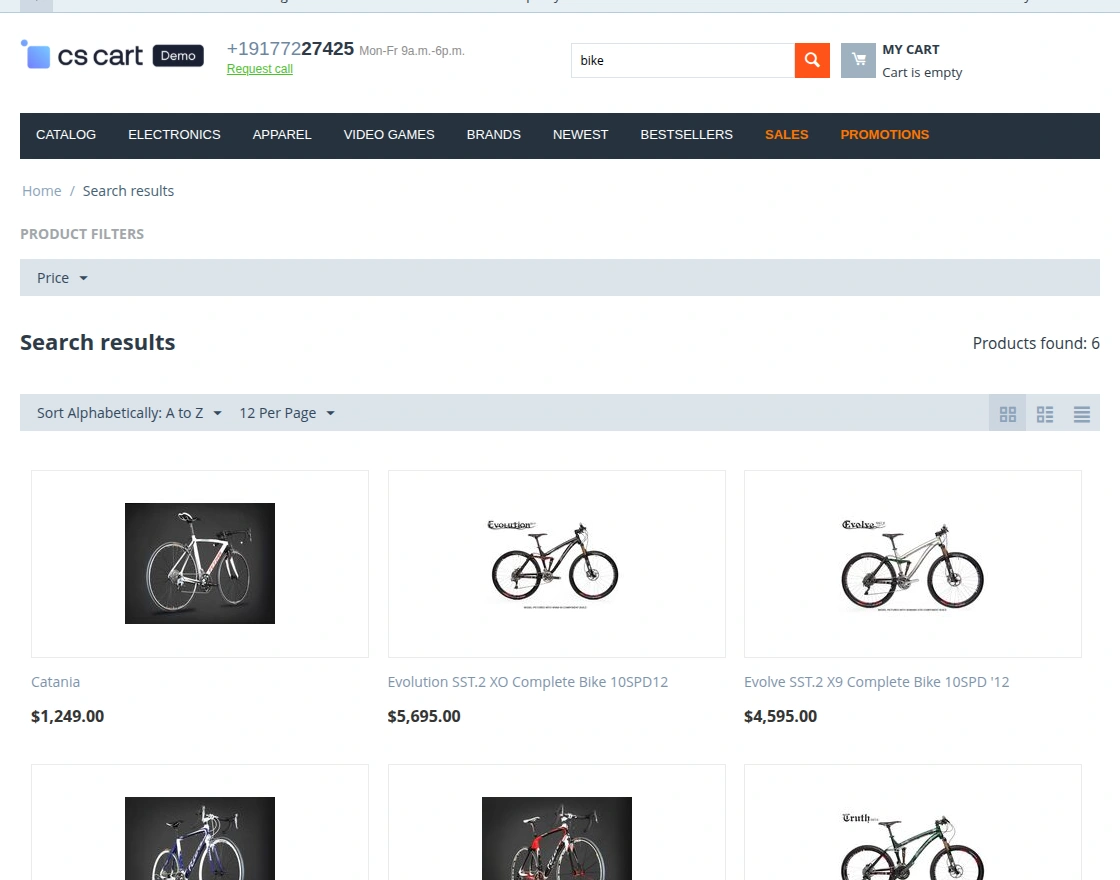
Task: Click the Request call link
Action: 259,69
